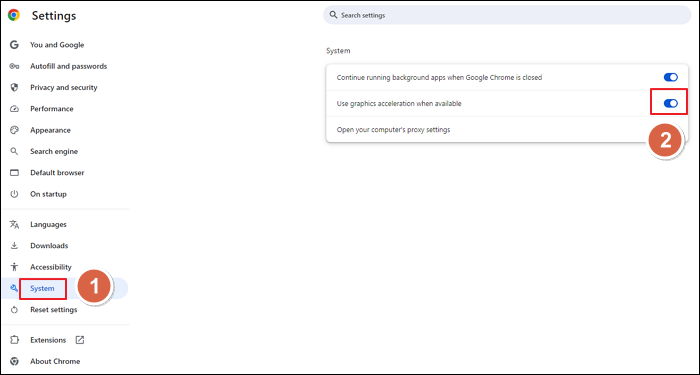Open the Languages settings
This screenshot has width=700, height=375.
[x=48, y=225]
